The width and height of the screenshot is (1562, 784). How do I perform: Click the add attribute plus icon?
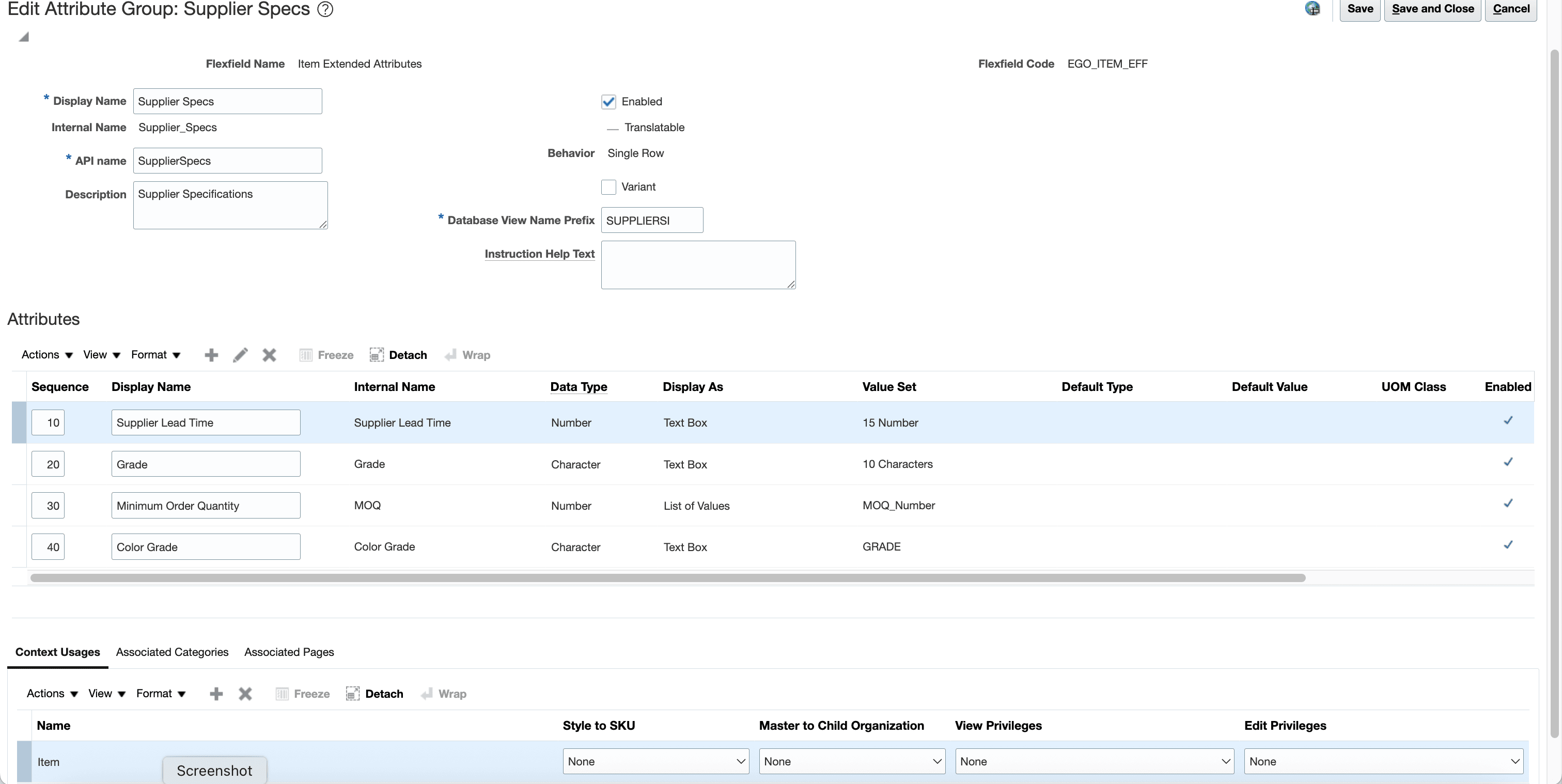[211, 355]
